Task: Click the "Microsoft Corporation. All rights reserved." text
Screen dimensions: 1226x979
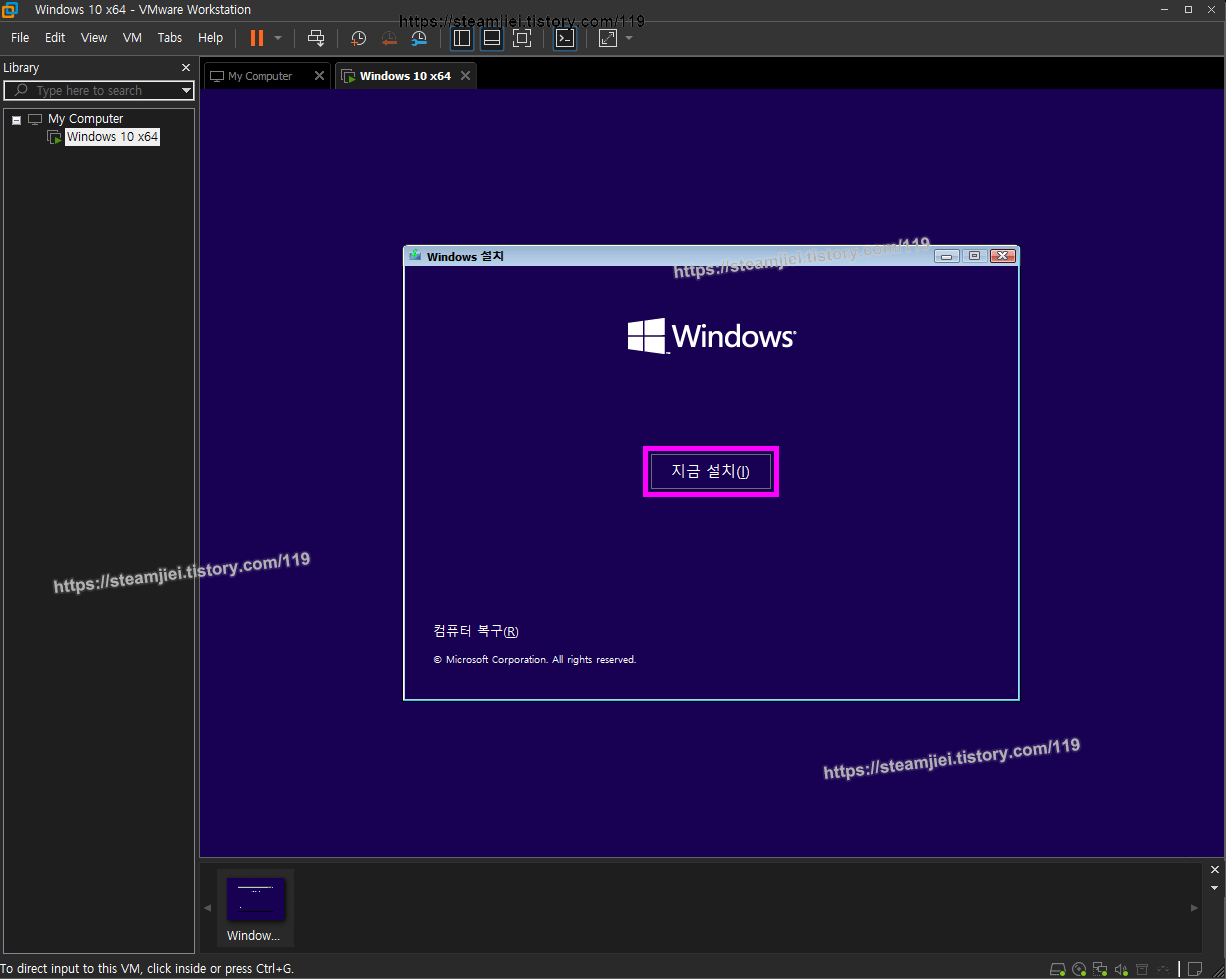Action: click(x=541, y=660)
